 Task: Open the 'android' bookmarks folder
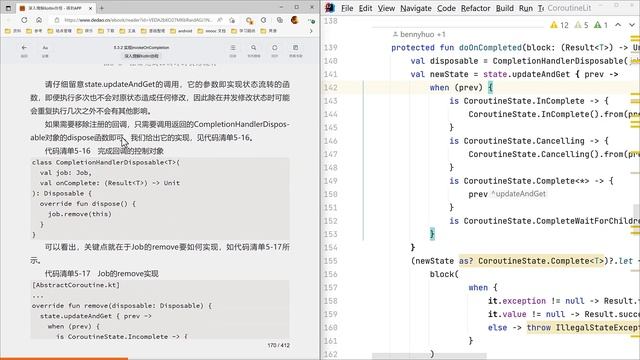pyautogui.click(x=181, y=31)
